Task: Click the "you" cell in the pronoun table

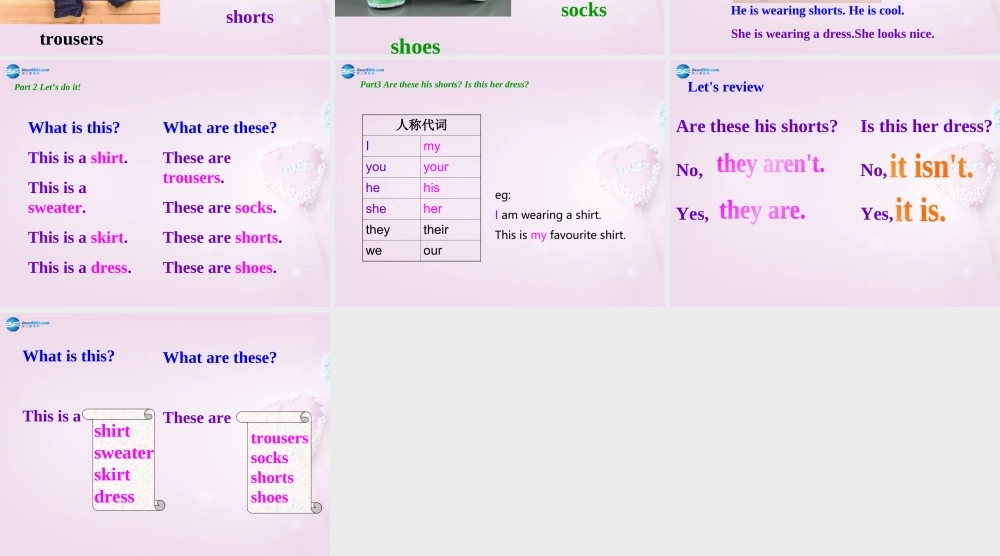Action: pos(392,167)
